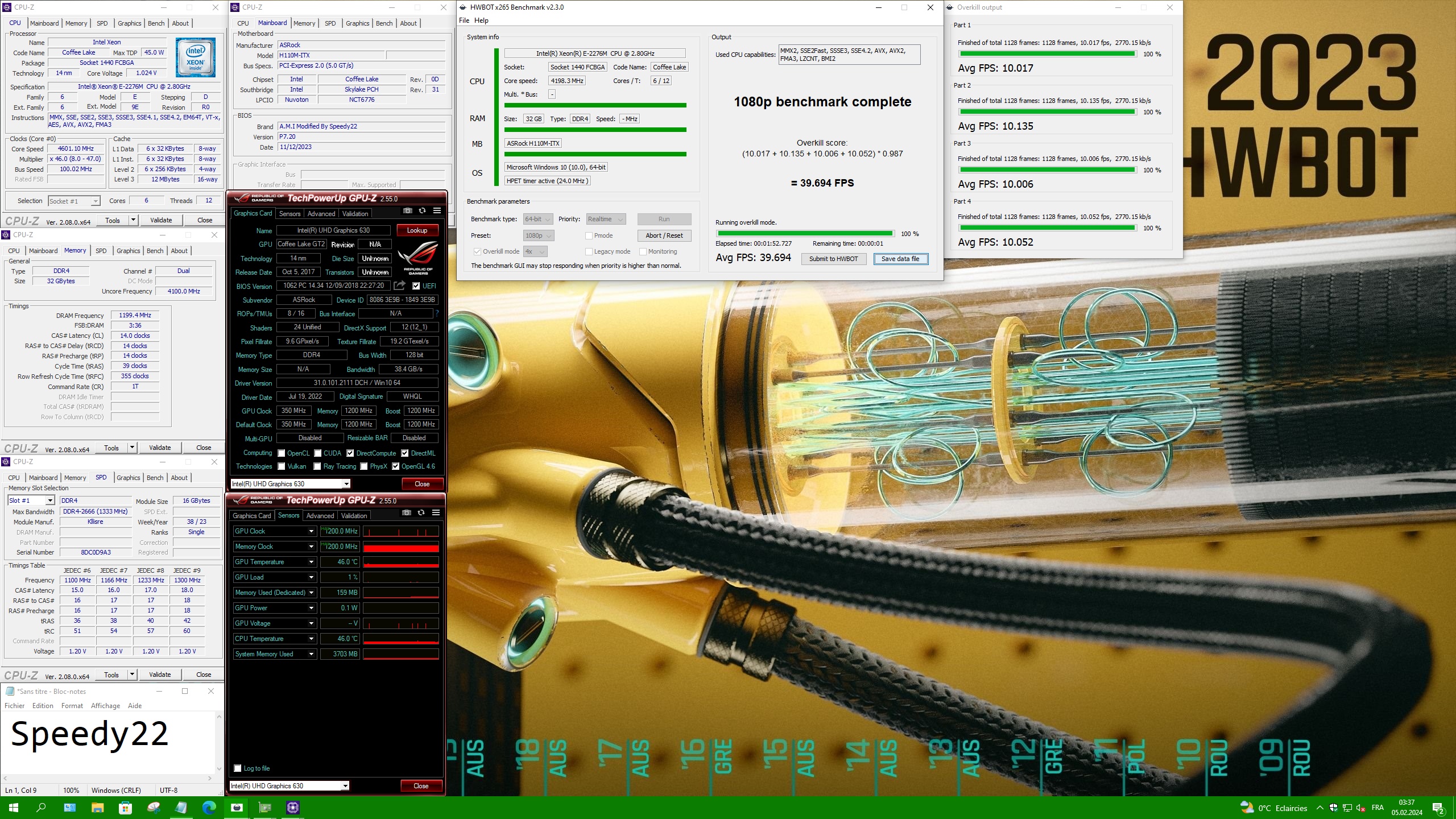Screen dimensions: 1456x819
Task: Open the GPU selector dropdown in GPU-Z Sensors window
Action: point(289,786)
